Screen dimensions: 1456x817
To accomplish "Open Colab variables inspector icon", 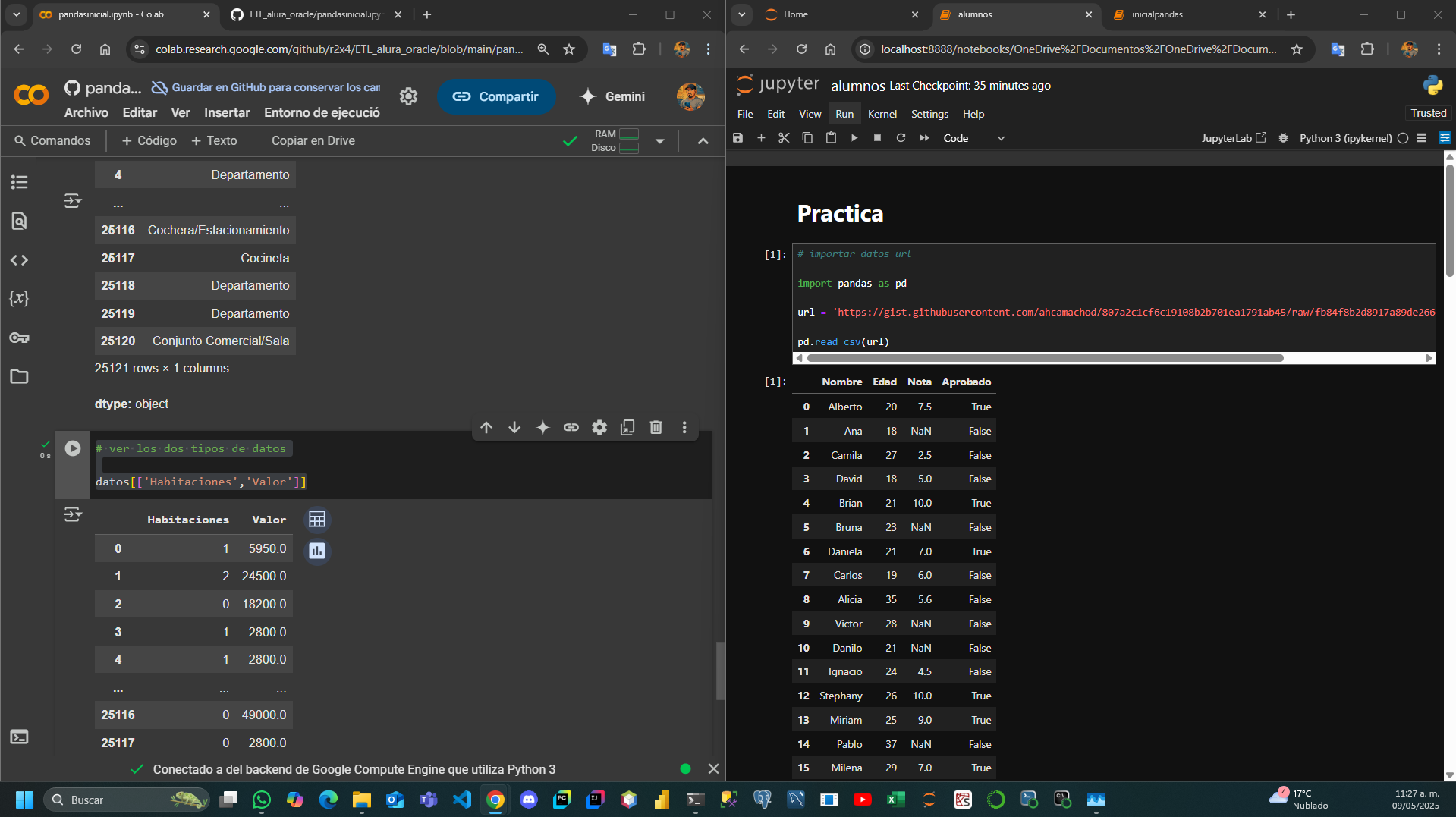I will tap(19, 298).
